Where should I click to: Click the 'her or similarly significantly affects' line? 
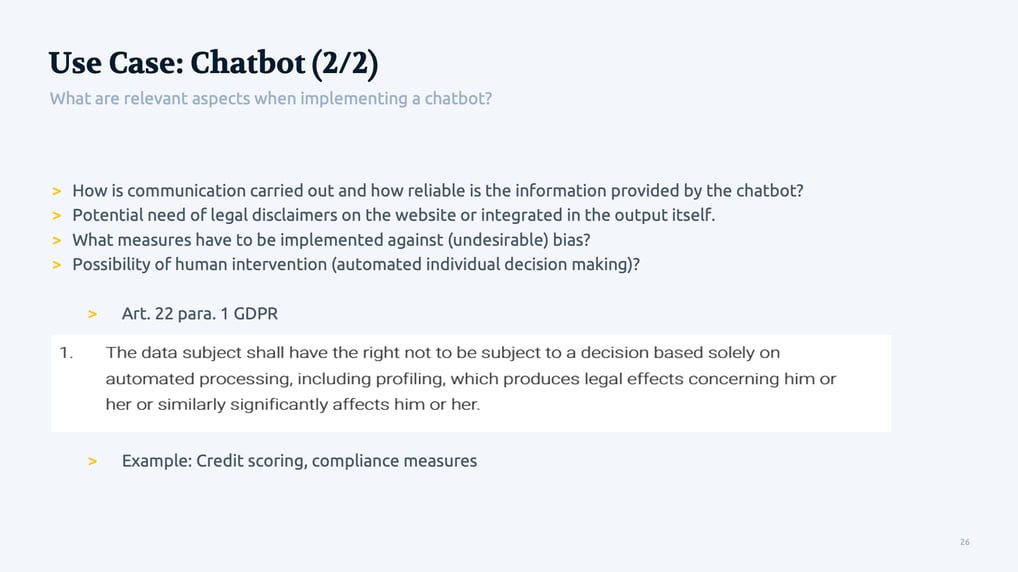click(x=293, y=404)
